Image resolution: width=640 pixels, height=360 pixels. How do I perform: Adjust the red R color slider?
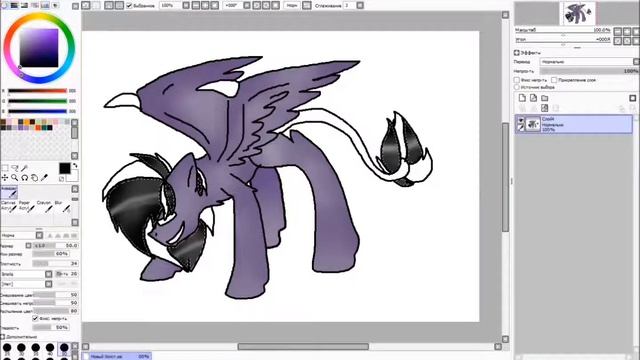pyautogui.click(x=37, y=91)
